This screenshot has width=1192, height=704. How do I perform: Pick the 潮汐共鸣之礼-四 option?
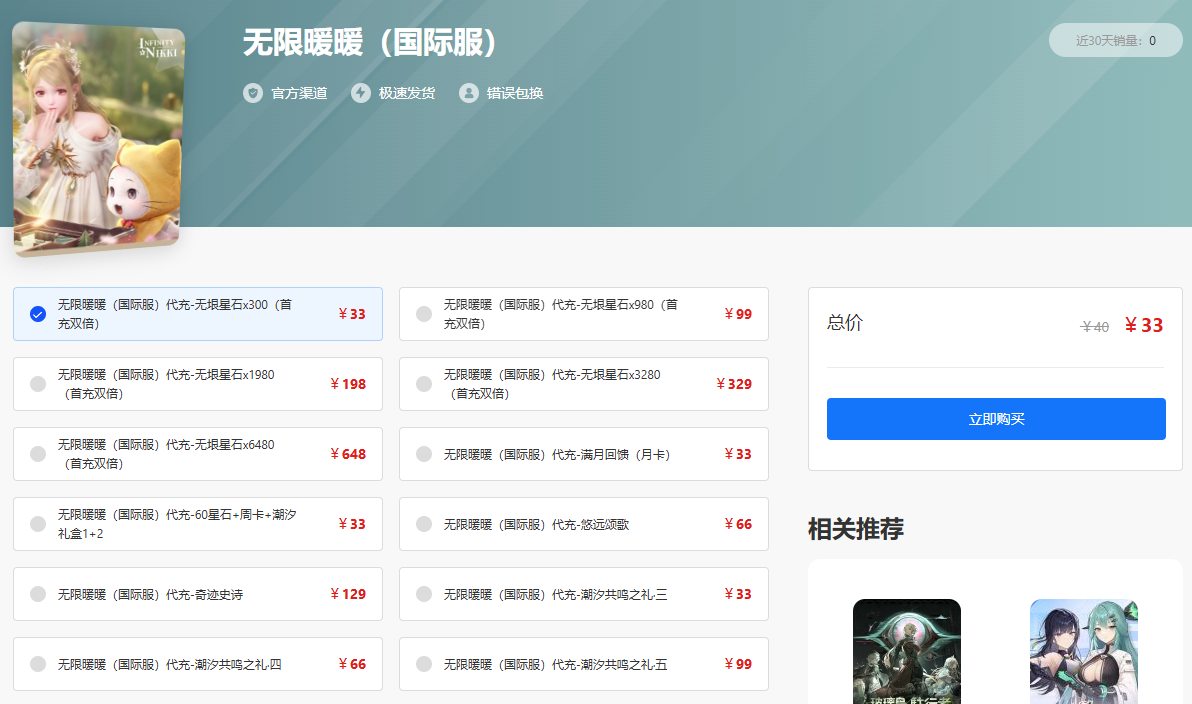click(198, 664)
